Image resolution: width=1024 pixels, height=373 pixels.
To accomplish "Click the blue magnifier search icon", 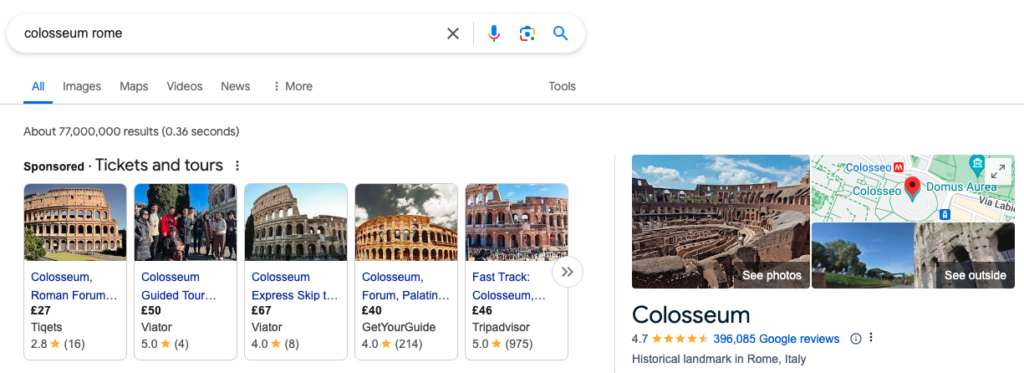I will pyautogui.click(x=560, y=33).
